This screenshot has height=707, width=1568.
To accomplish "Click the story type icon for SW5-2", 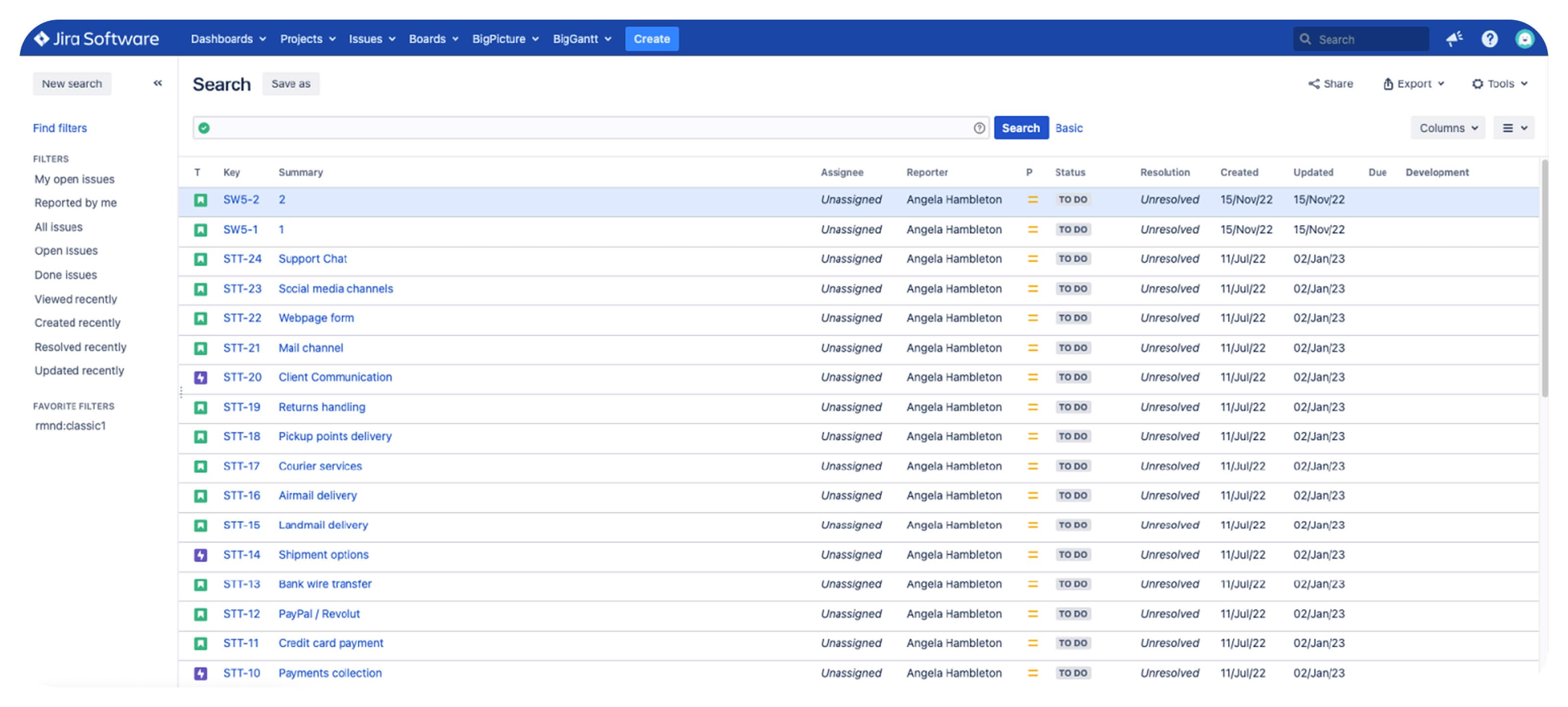I will [200, 200].
